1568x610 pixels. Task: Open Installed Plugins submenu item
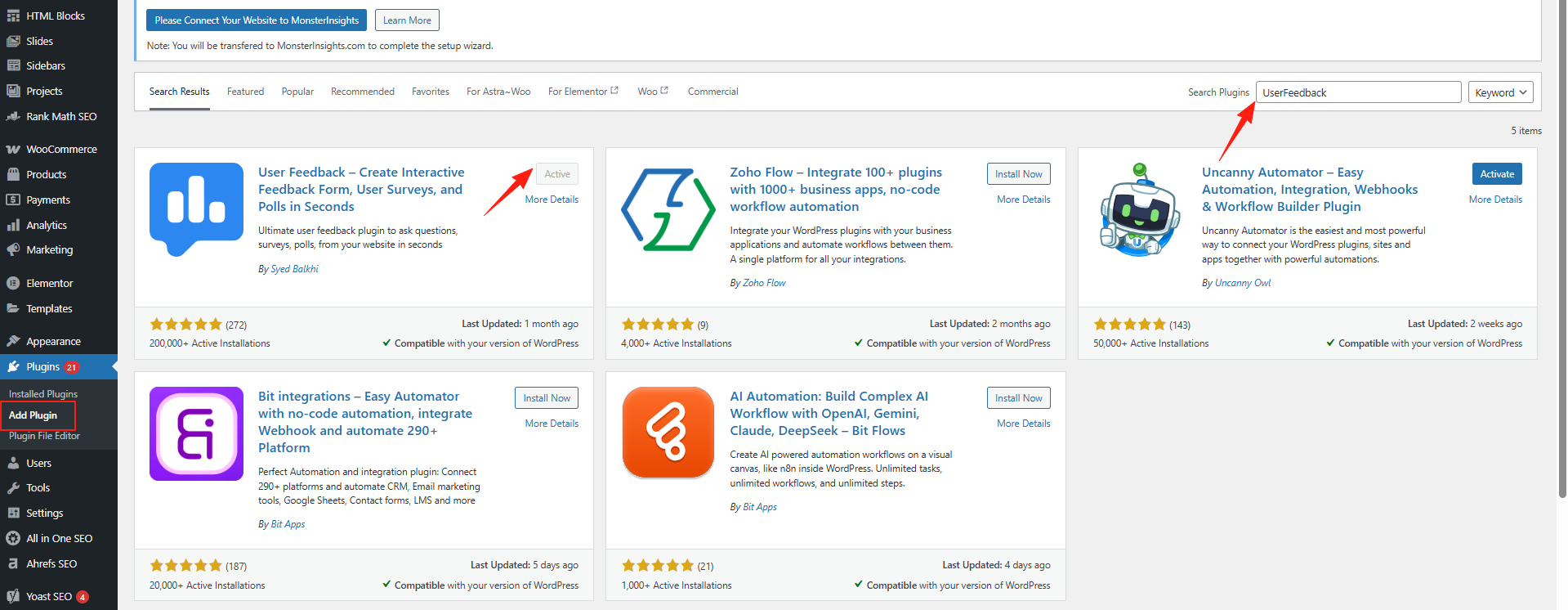click(43, 394)
